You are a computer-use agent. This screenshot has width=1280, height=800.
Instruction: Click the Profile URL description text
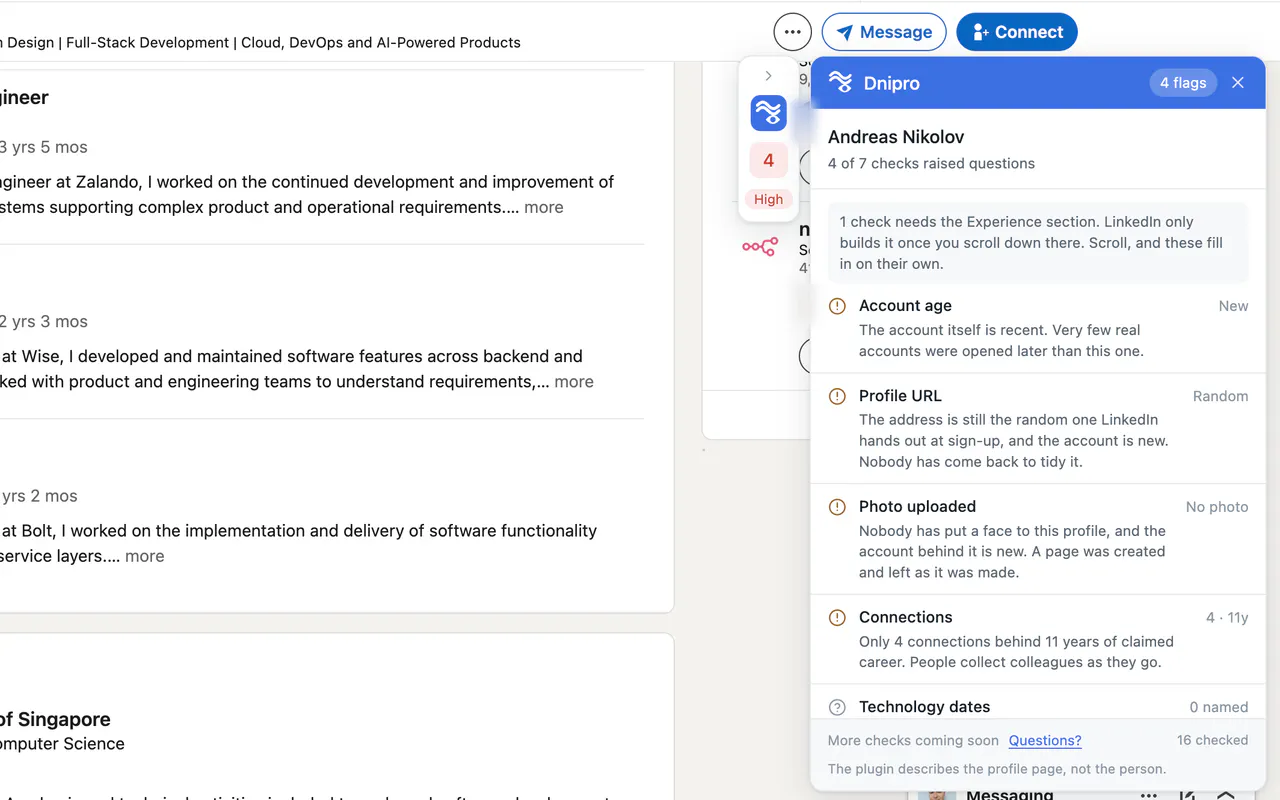point(1013,441)
